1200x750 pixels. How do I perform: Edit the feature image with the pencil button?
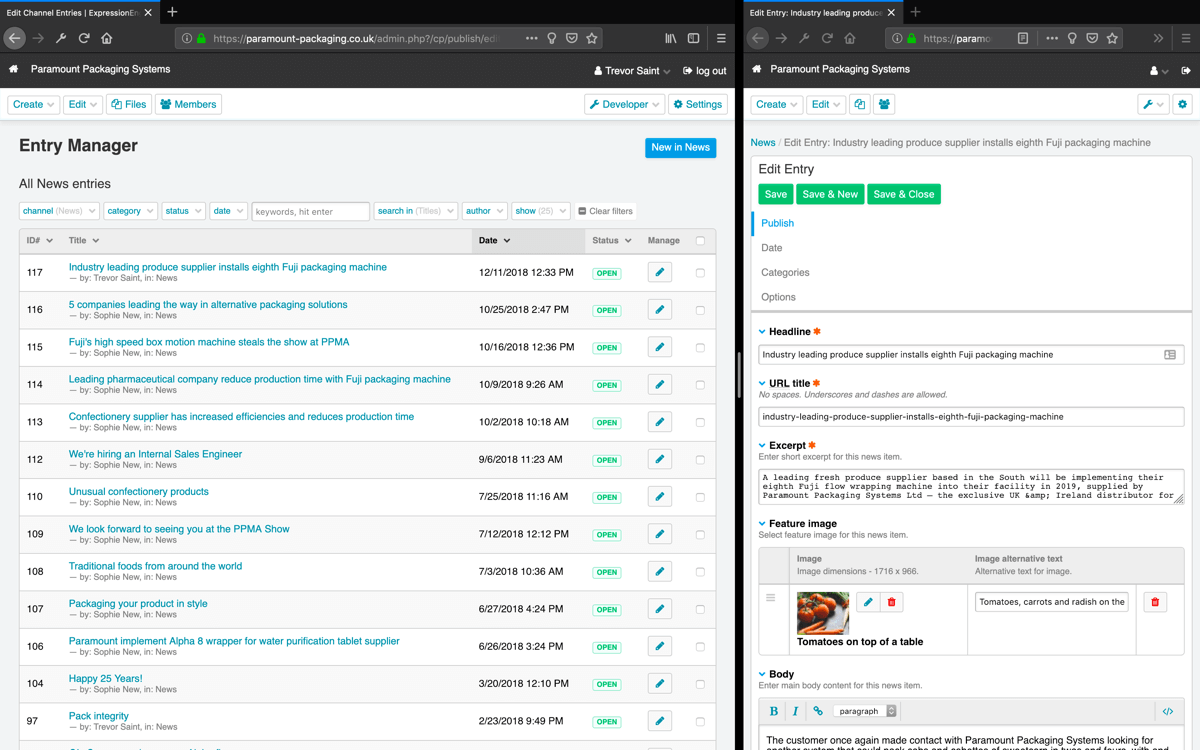868,602
